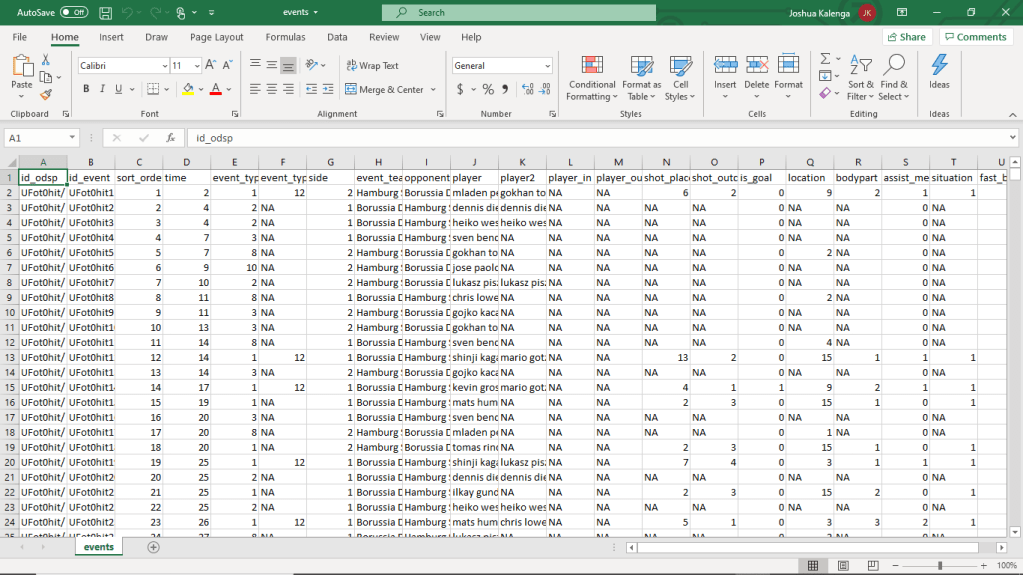Enable Wrap Text for selected cells

point(372,65)
